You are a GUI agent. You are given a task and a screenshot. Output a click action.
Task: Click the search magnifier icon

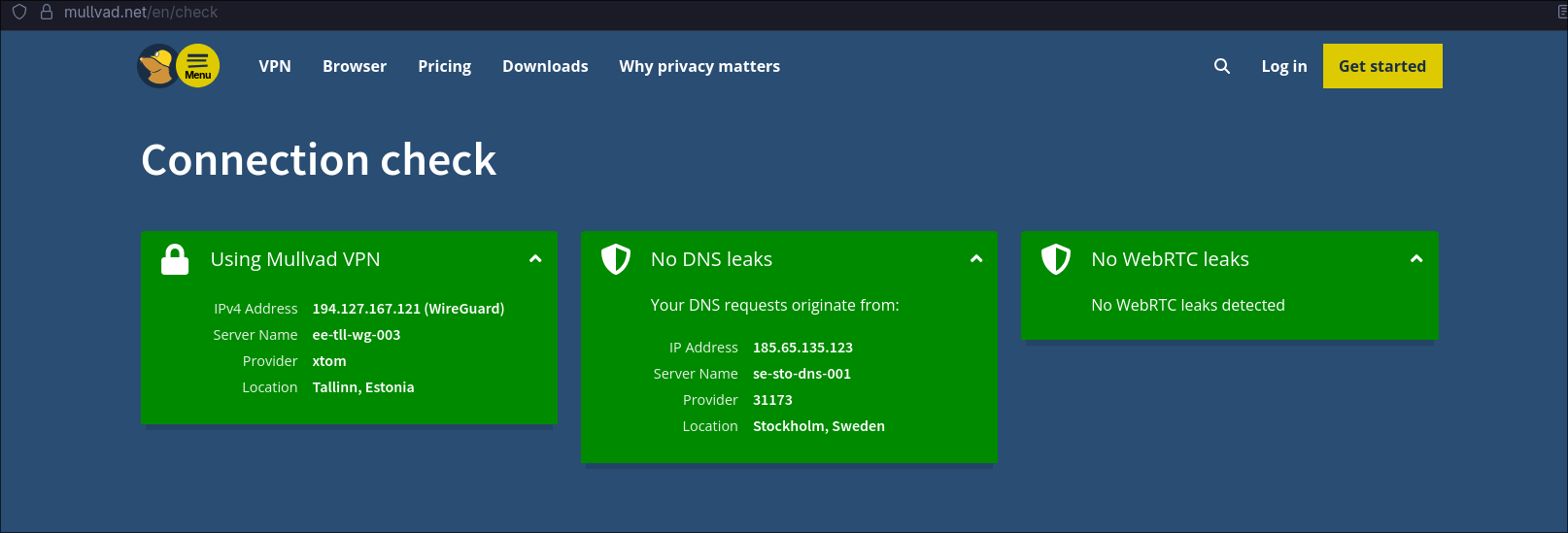tap(1222, 66)
